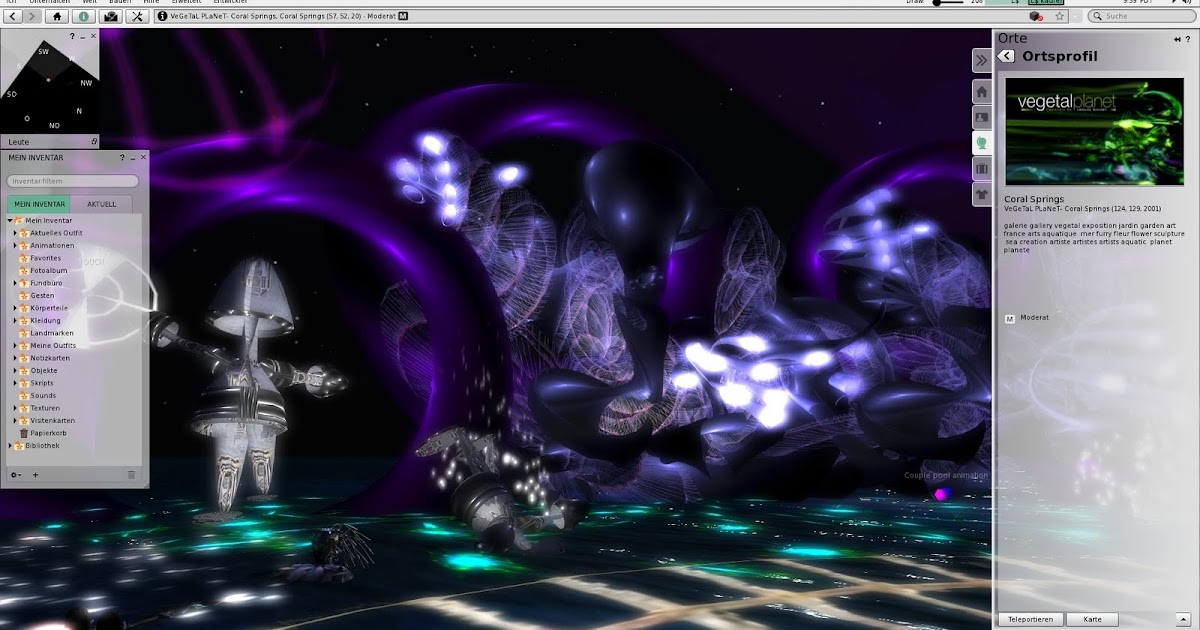Open the sidebar inventory suitcase tab
The image size is (1200, 630).
point(981,169)
